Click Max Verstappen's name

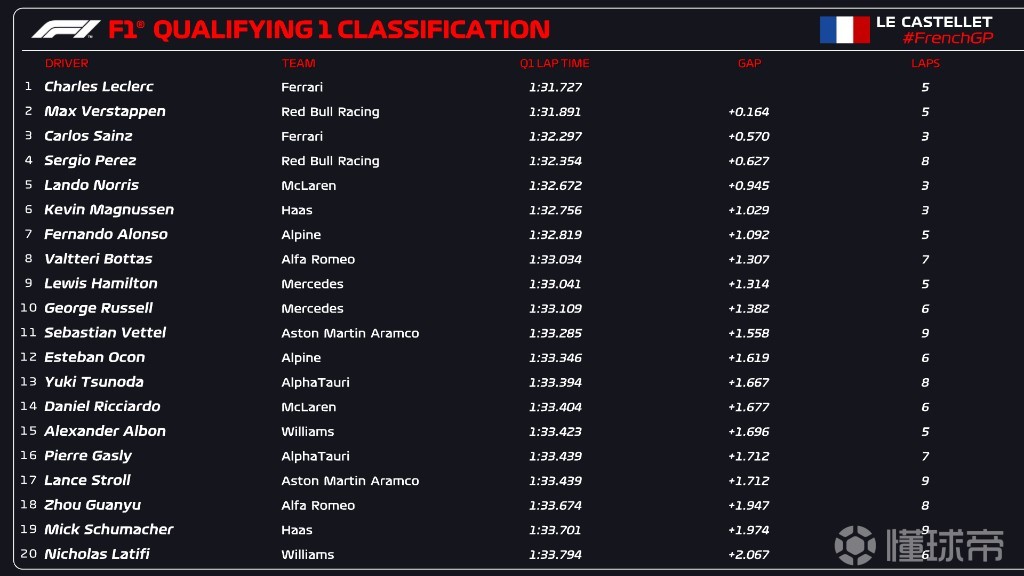[104, 111]
